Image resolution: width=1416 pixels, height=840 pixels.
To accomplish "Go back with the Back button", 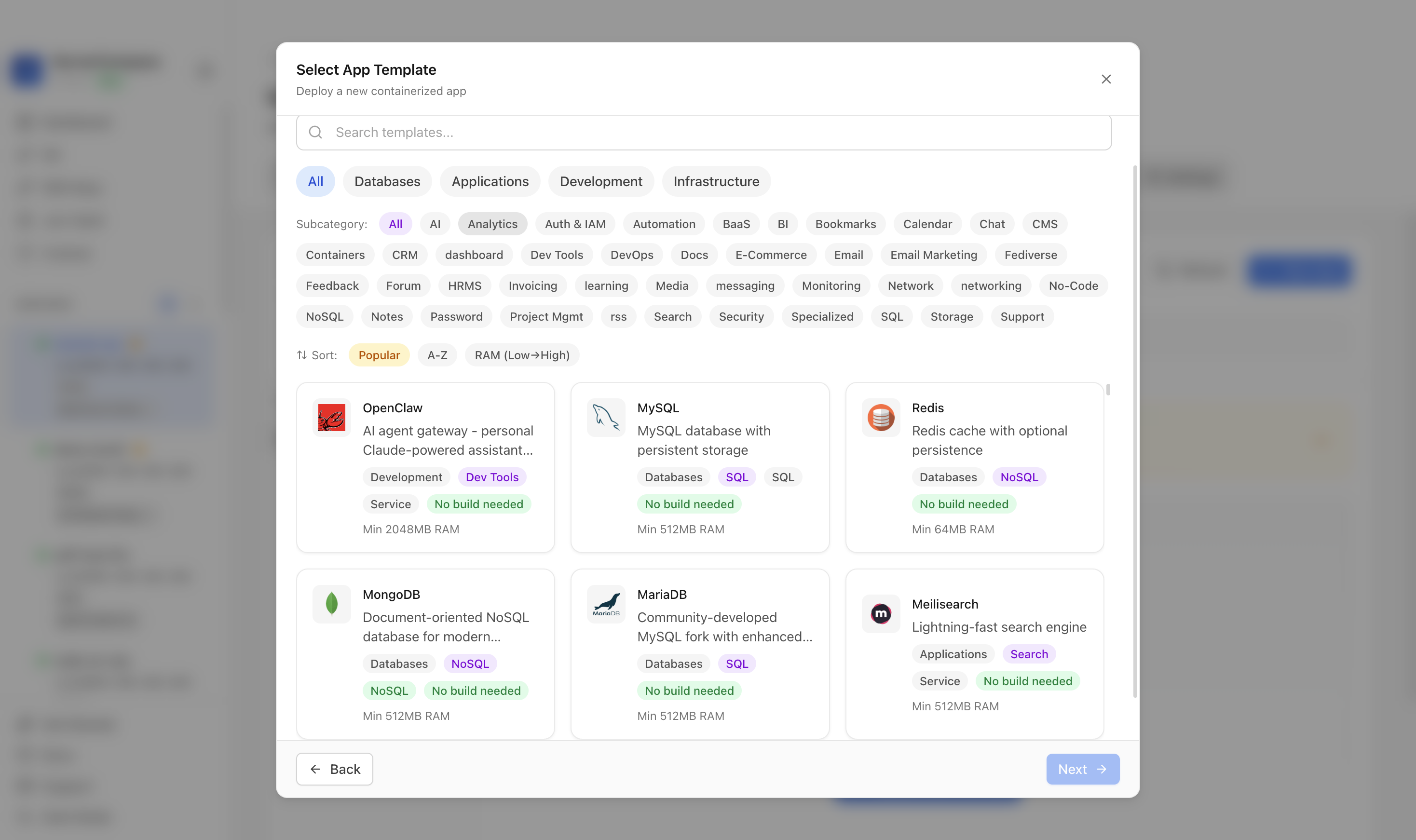I will click(335, 769).
